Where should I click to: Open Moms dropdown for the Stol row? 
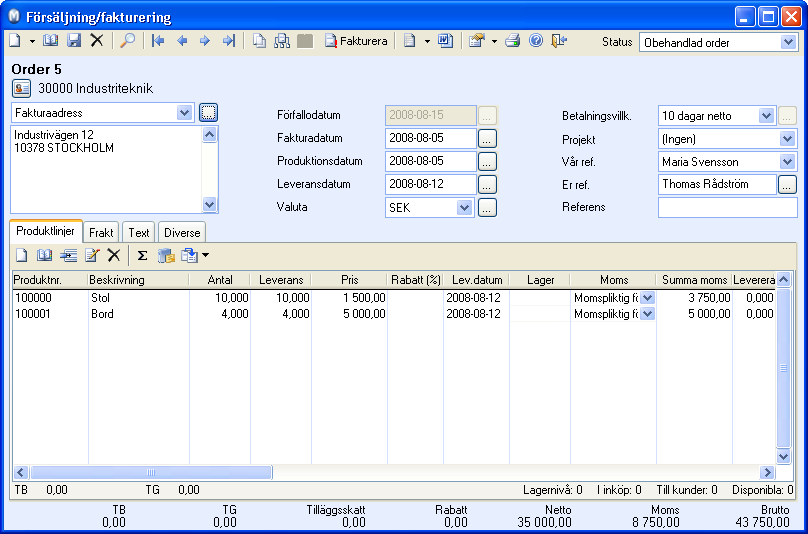pos(648,298)
